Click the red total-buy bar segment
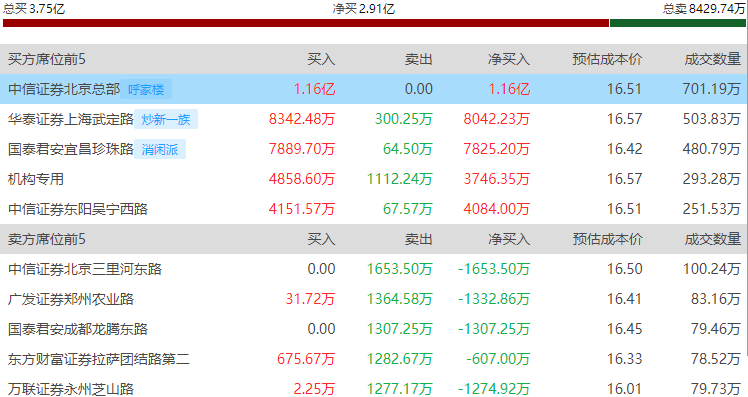Screen dimensions: 748x397 point(306,23)
